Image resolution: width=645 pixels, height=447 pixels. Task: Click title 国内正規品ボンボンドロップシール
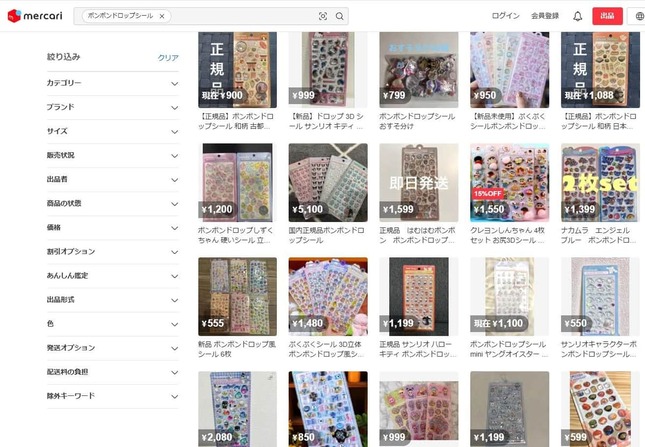click(x=326, y=235)
